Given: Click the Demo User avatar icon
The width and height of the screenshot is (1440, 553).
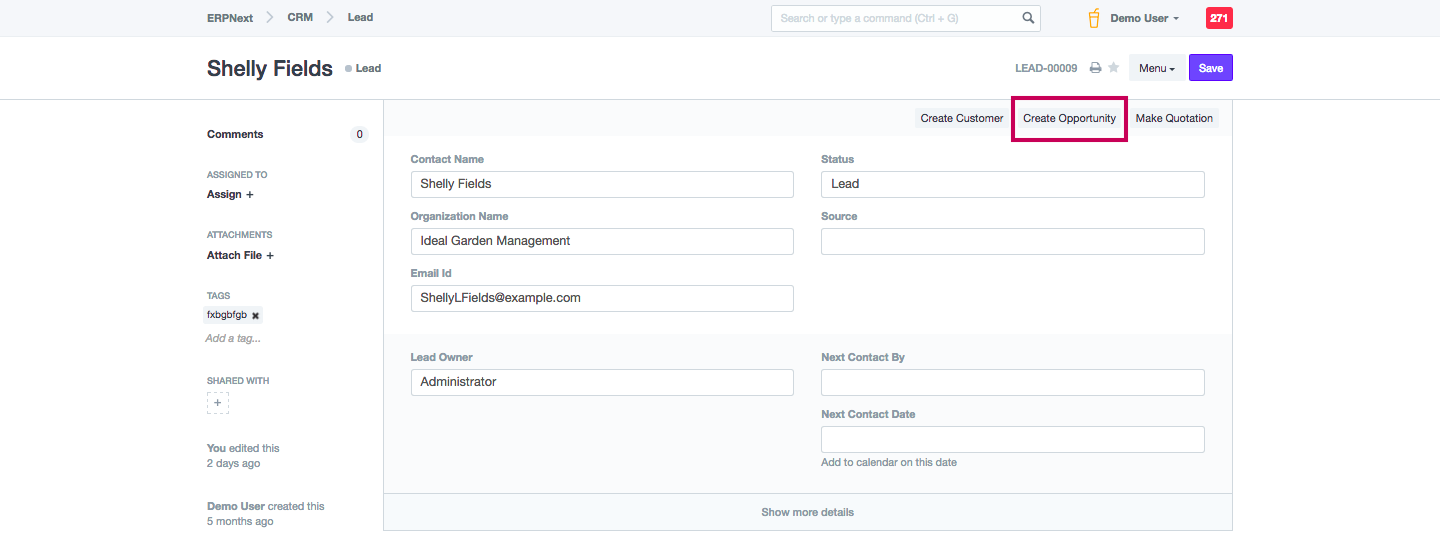Looking at the screenshot, I should [1094, 18].
